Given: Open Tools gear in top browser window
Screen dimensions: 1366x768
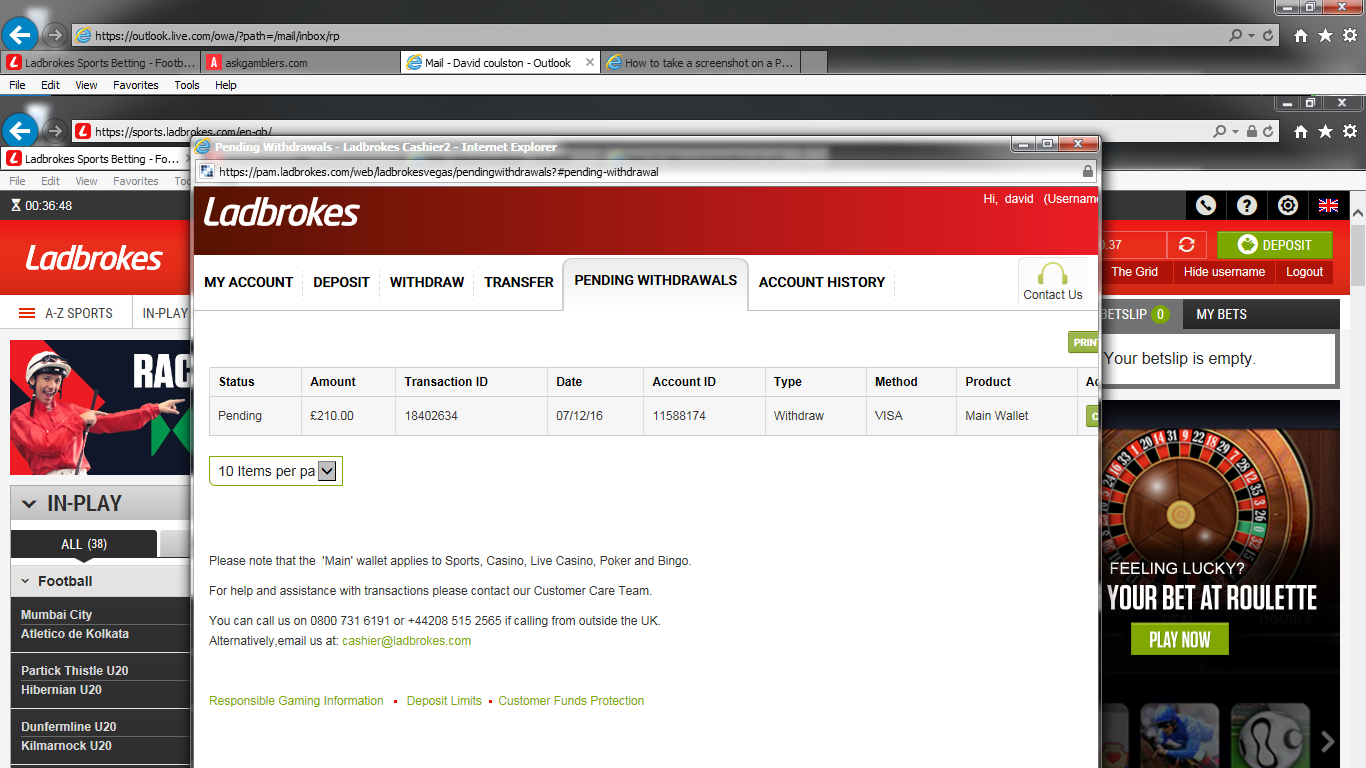Looking at the screenshot, I should [x=1350, y=36].
